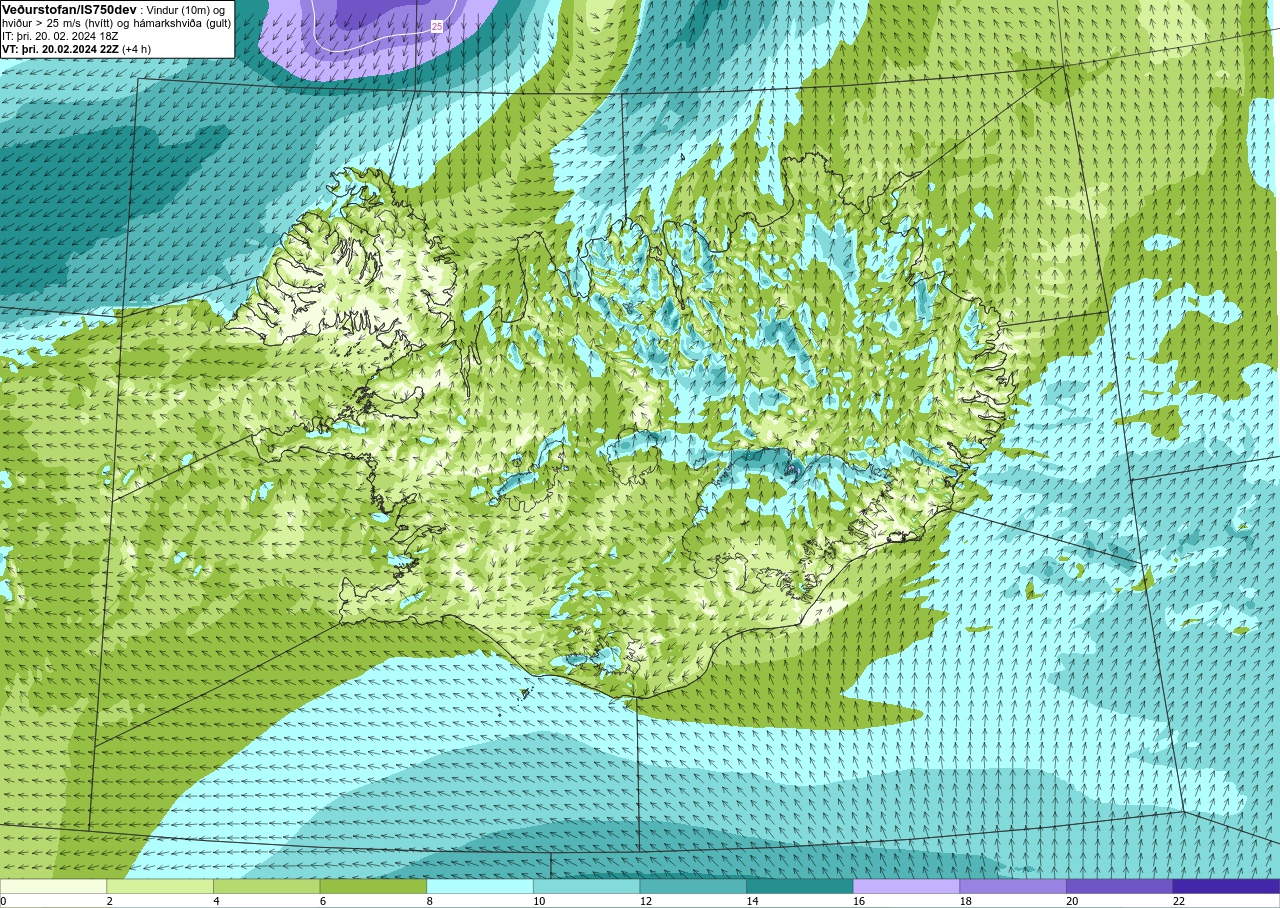Pick the 20–22 m/s violet legend swatch
This screenshot has width=1280, height=908.
click(x=1120, y=886)
